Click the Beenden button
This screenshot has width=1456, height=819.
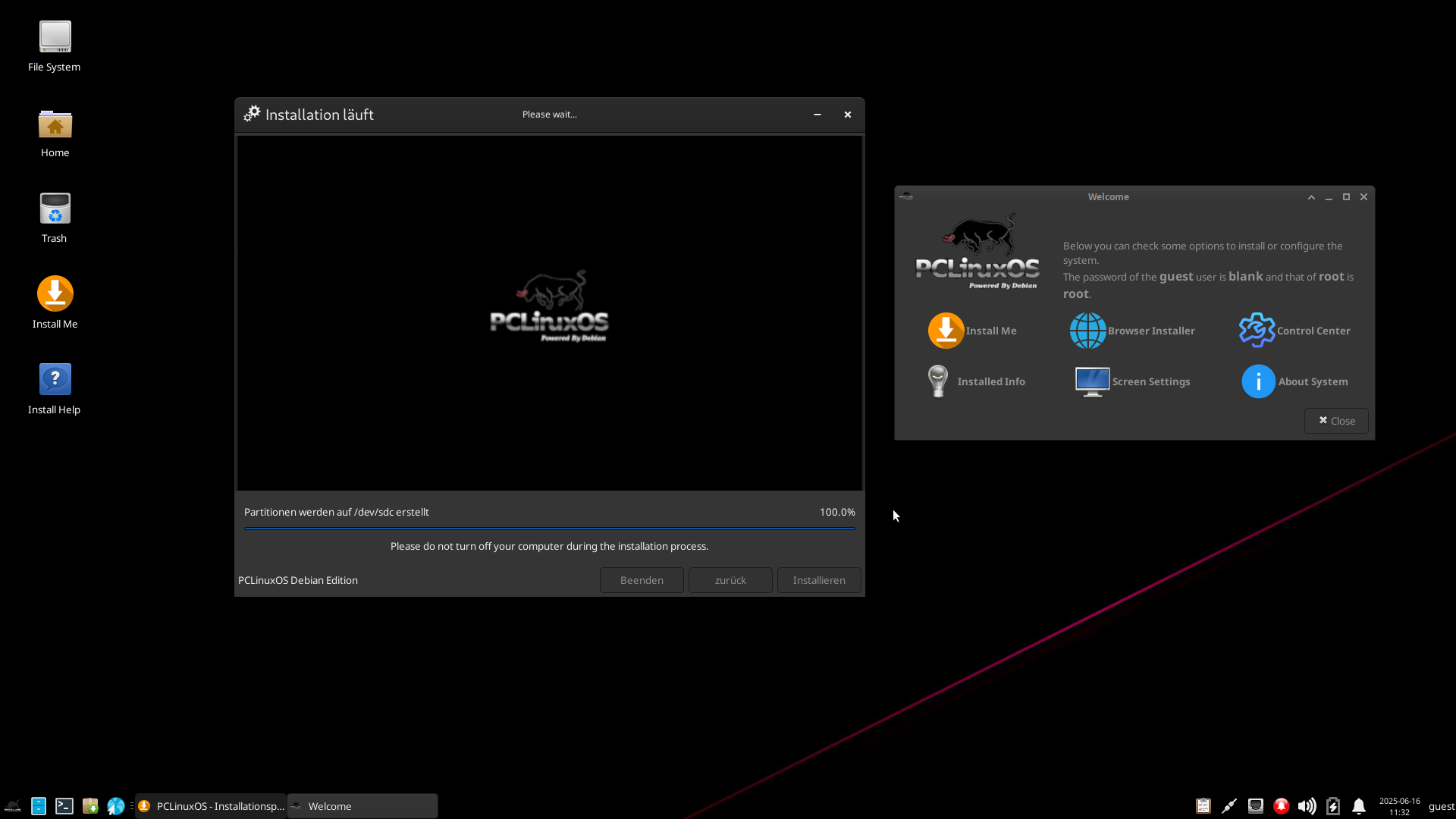pos(642,580)
